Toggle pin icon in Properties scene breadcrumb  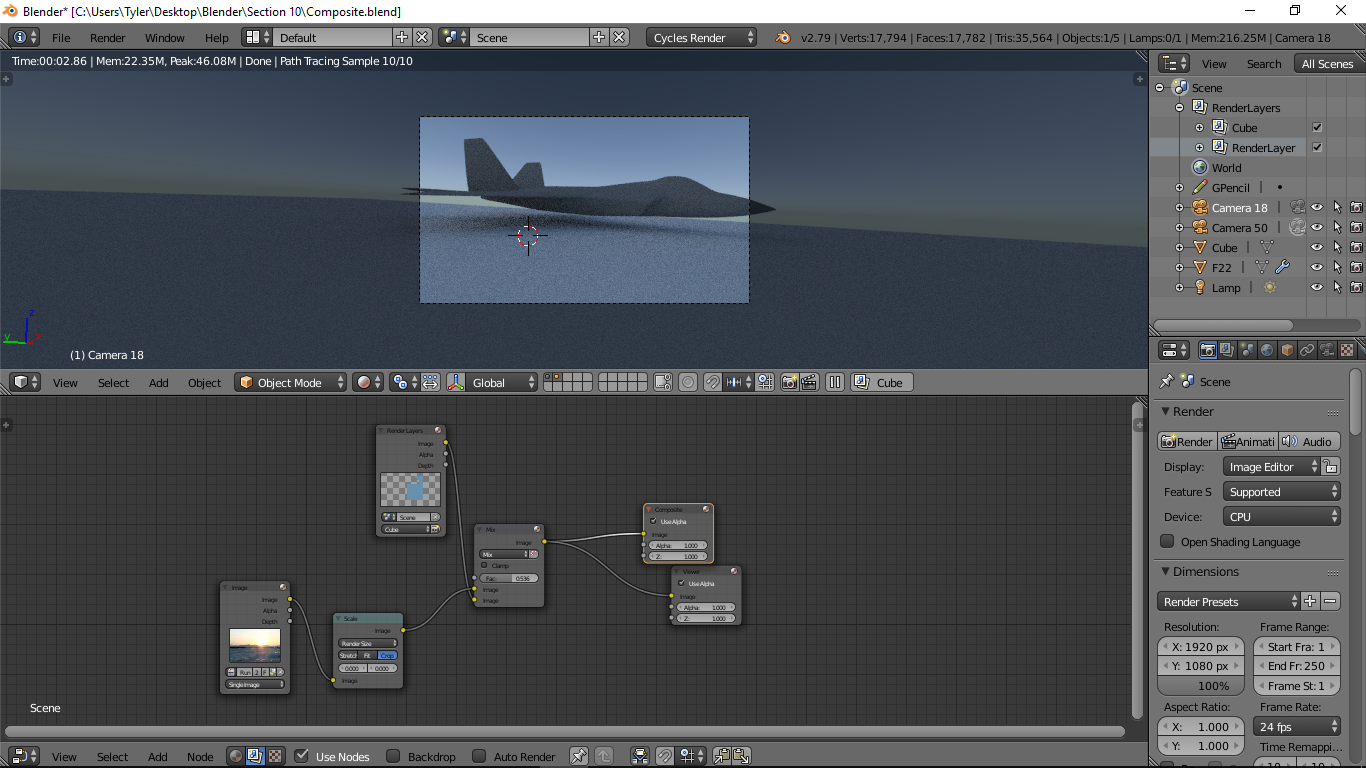1166,381
